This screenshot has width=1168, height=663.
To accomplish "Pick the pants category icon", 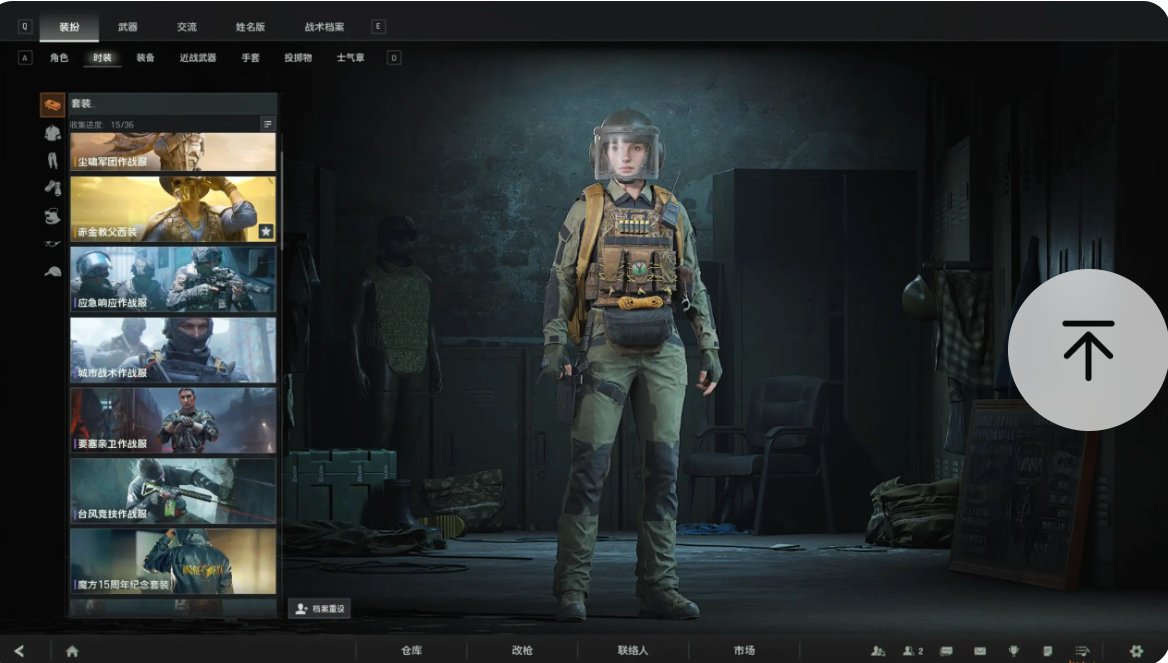I will tap(52, 160).
